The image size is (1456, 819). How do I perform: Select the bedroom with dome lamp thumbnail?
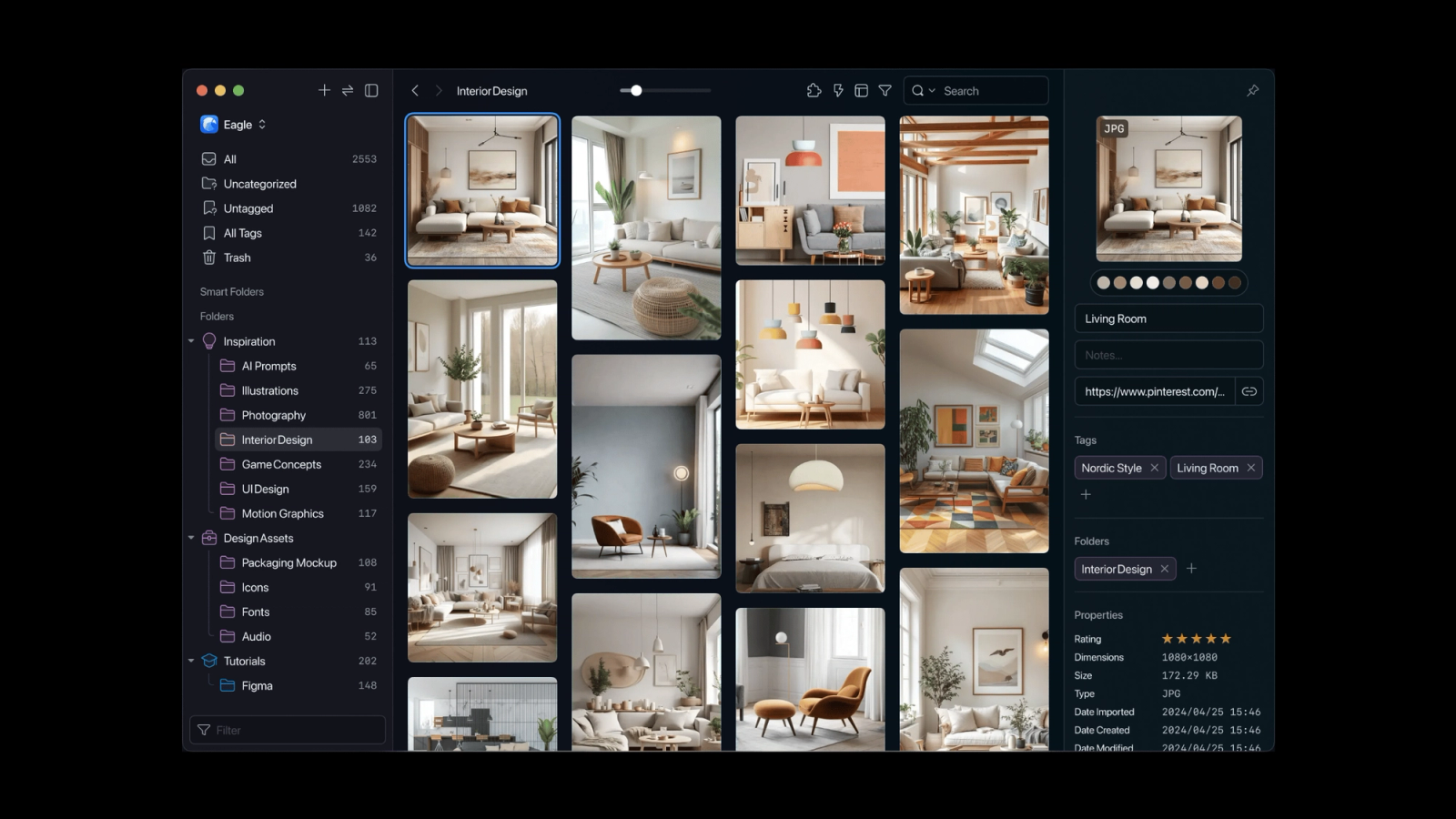tap(810, 518)
